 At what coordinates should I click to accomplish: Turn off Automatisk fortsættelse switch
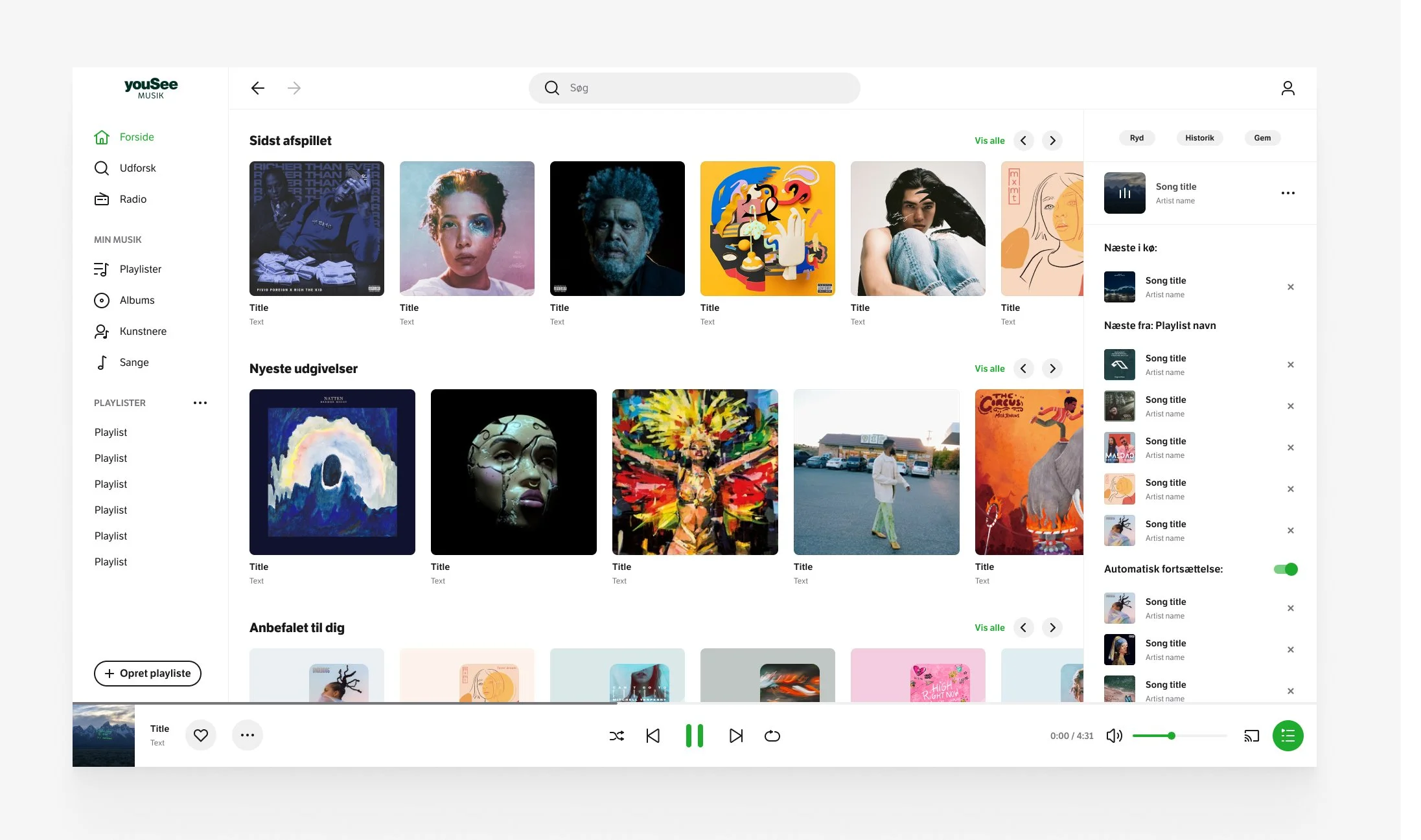[1286, 569]
